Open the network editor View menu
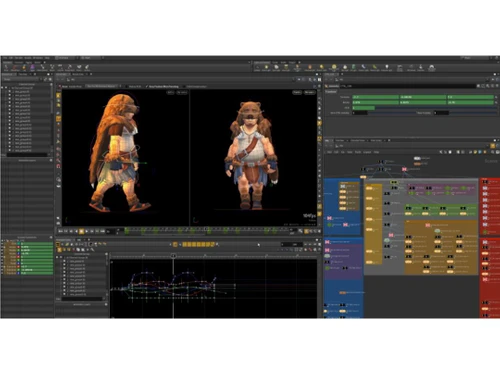This screenshot has height=375, width=500. coord(349,152)
